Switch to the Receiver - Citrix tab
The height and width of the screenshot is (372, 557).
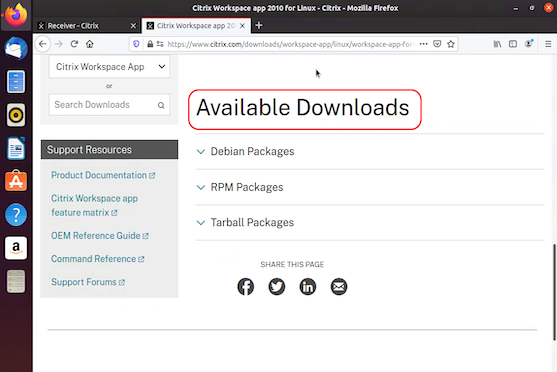[87, 26]
